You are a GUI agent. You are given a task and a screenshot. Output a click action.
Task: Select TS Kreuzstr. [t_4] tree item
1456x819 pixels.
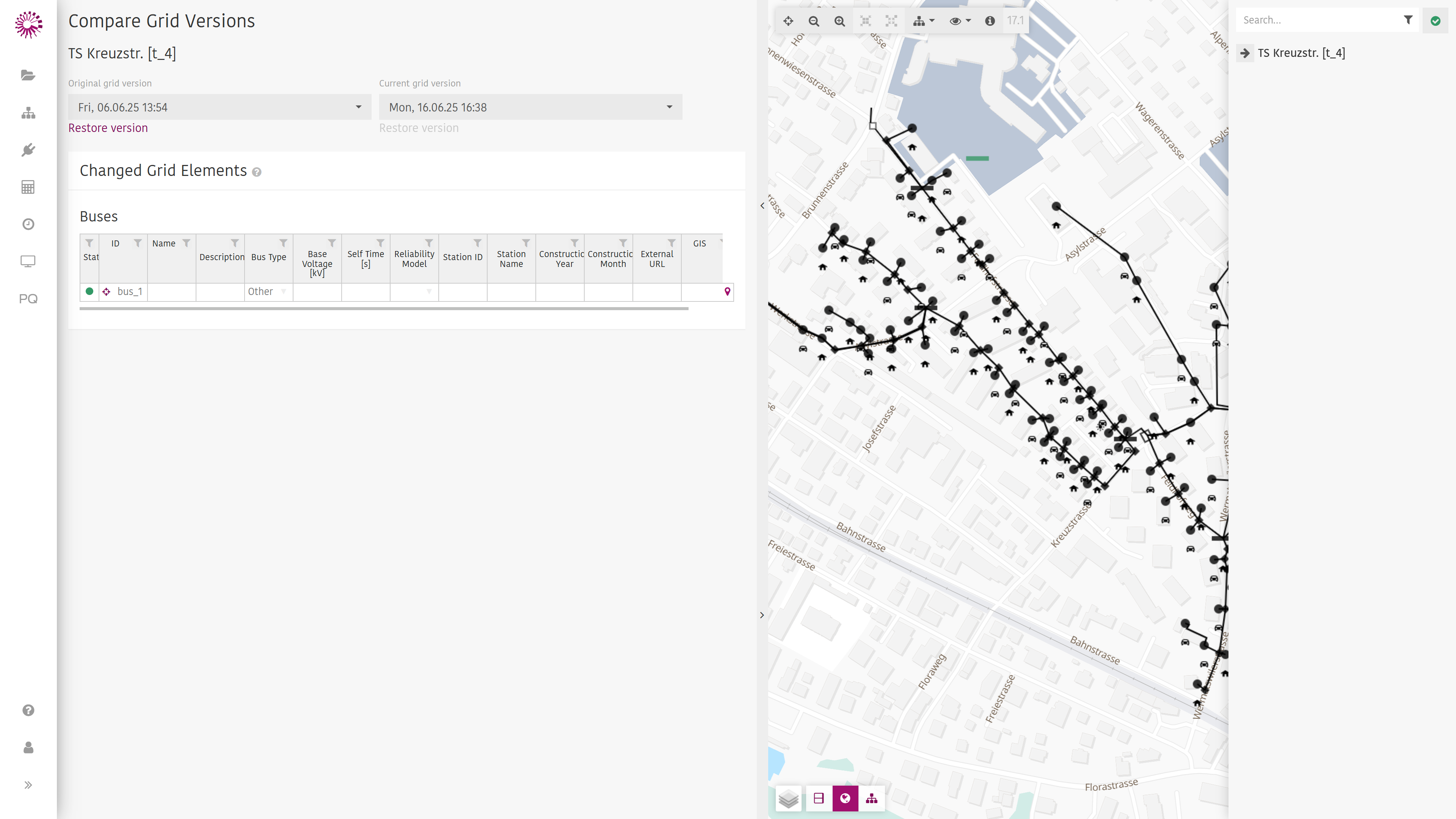pyautogui.click(x=1301, y=53)
